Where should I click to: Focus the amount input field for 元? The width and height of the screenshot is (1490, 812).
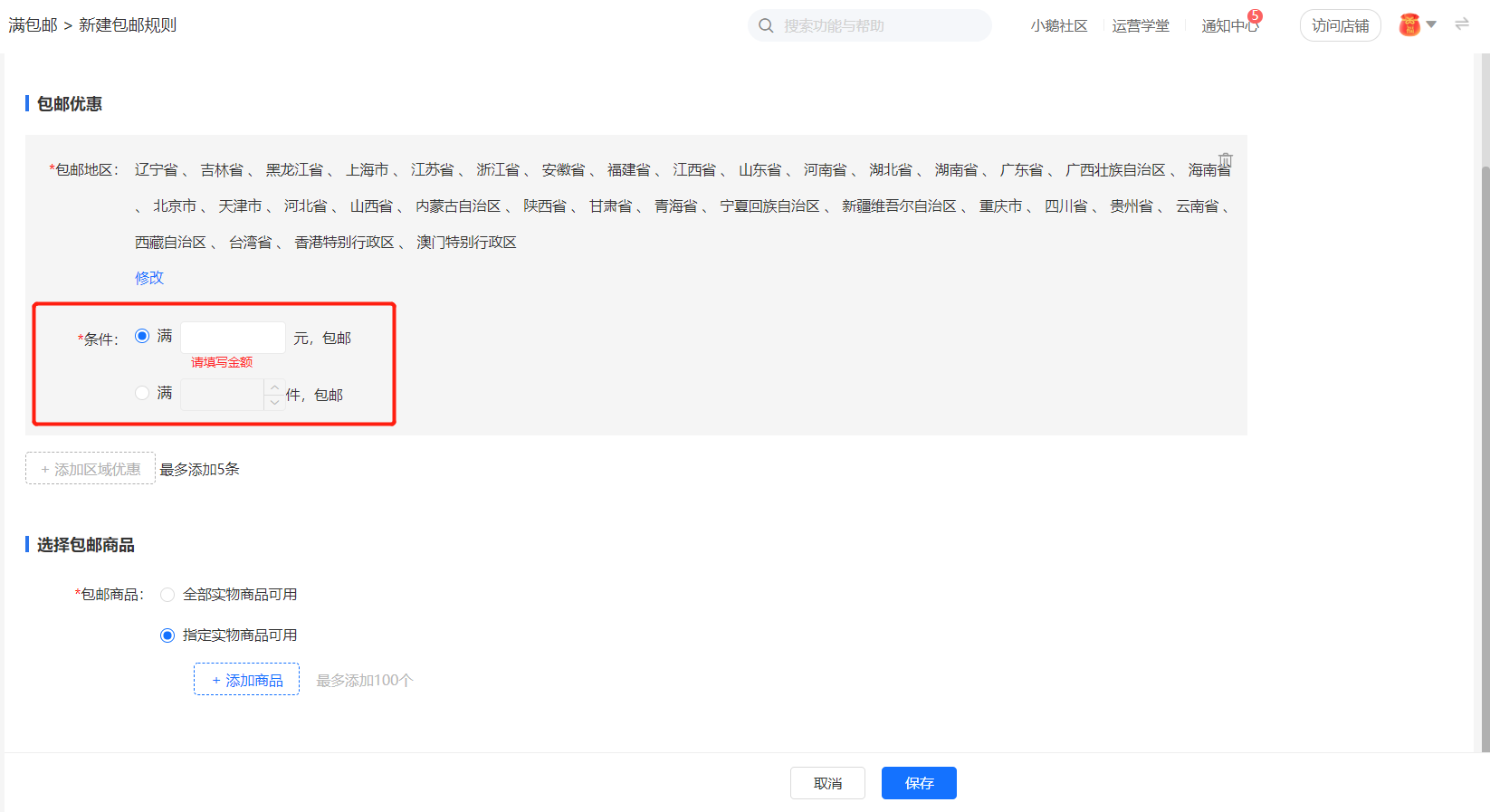(x=233, y=338)
